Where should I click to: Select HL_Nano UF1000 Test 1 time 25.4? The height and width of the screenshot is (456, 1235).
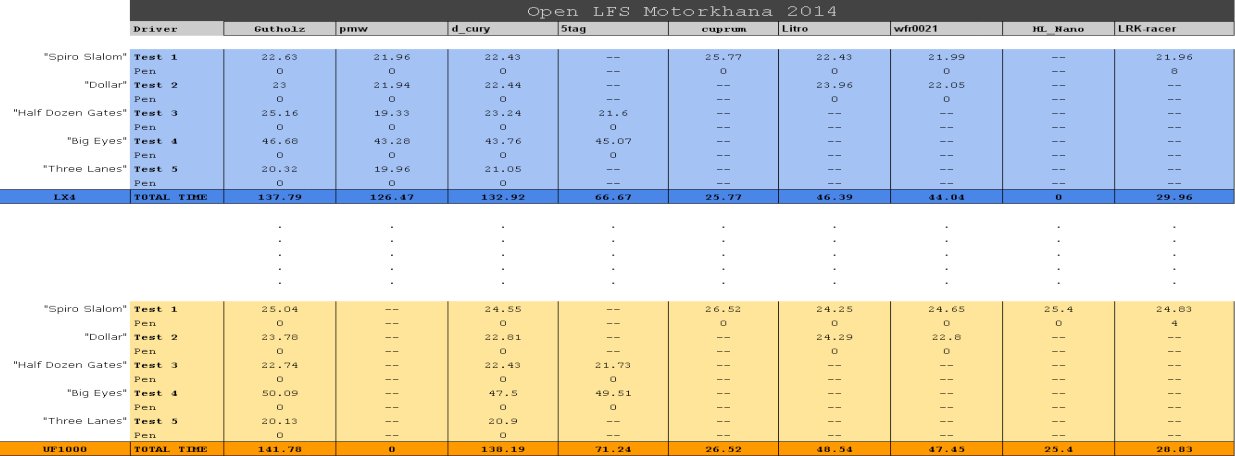1058,309
